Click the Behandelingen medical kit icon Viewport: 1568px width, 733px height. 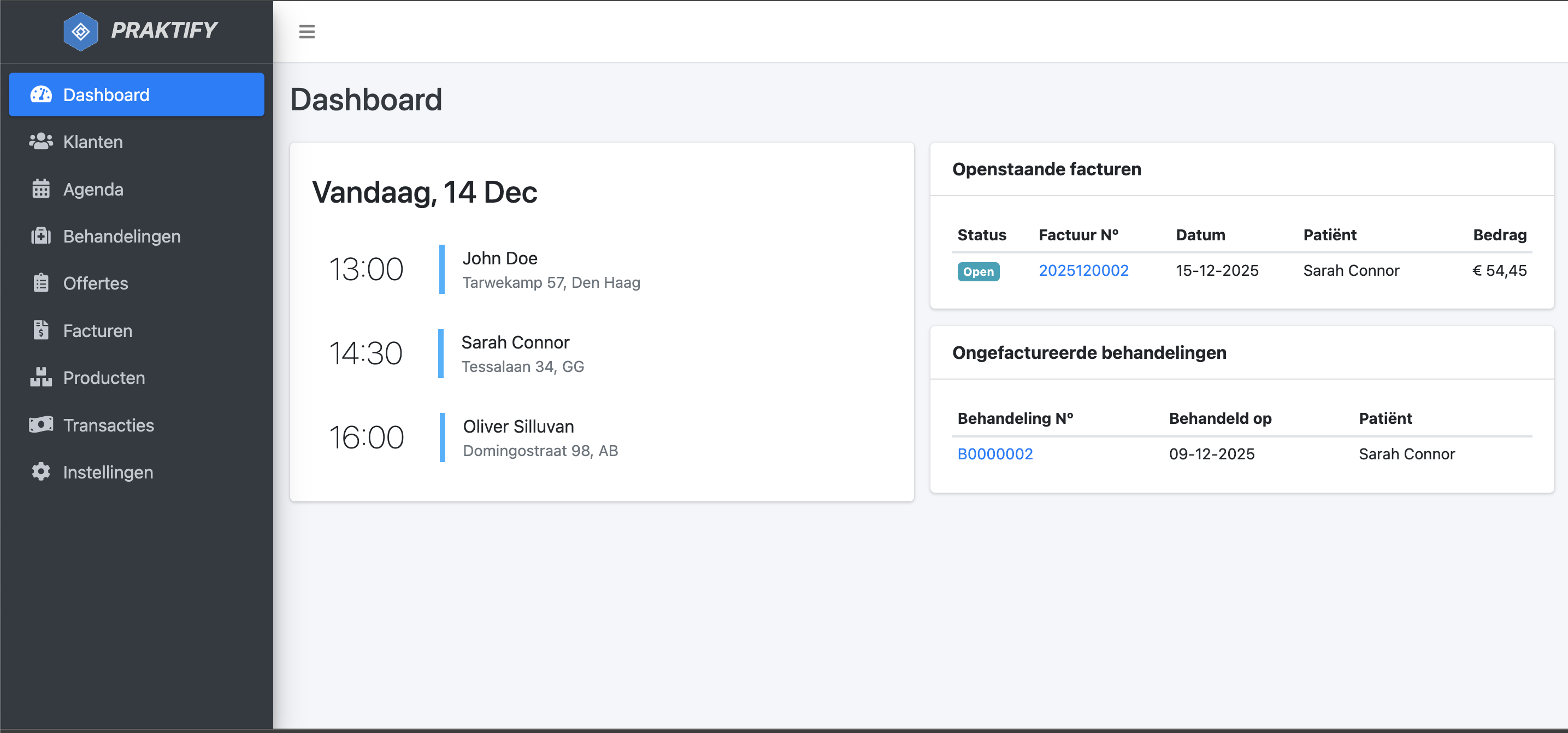point(40,236)
